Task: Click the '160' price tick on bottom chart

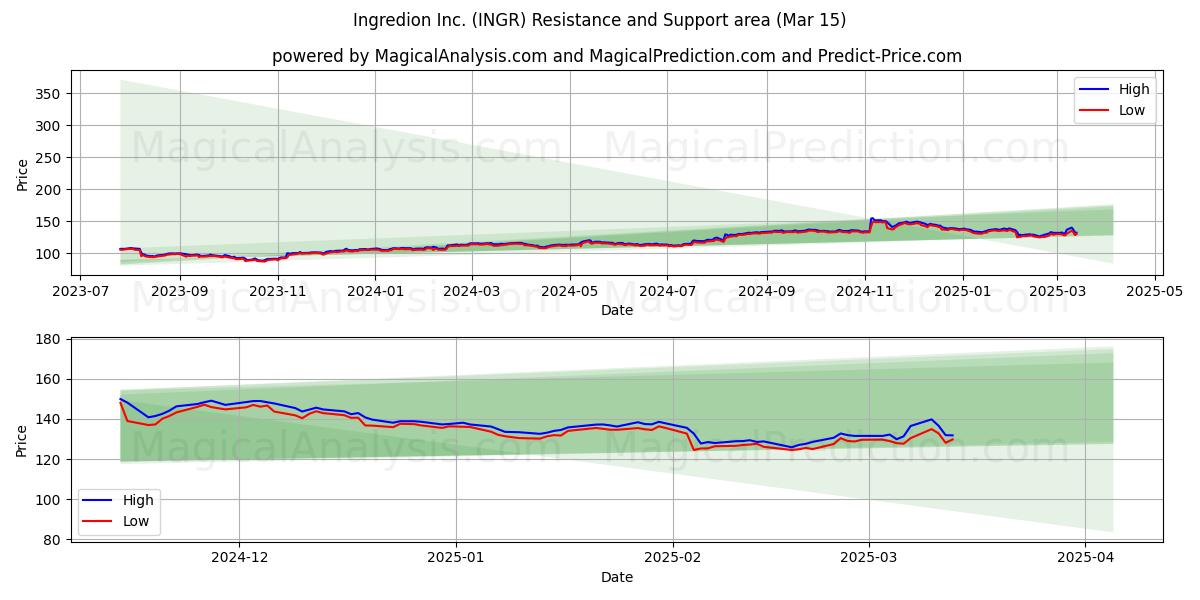Action: [50, 380]
